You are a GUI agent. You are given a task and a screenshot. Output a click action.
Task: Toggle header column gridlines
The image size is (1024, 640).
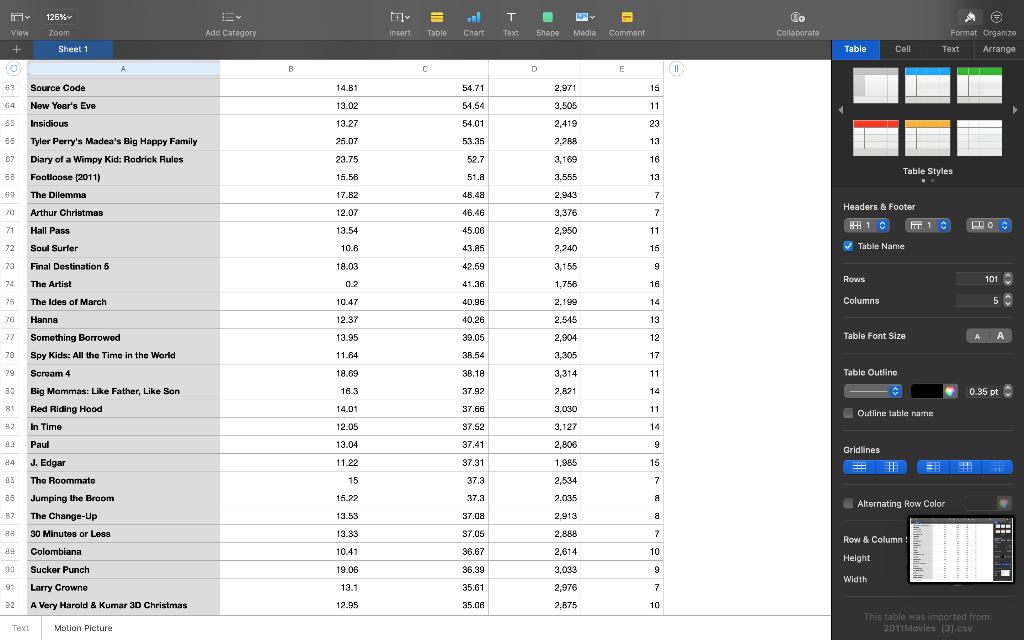[933, 467]
